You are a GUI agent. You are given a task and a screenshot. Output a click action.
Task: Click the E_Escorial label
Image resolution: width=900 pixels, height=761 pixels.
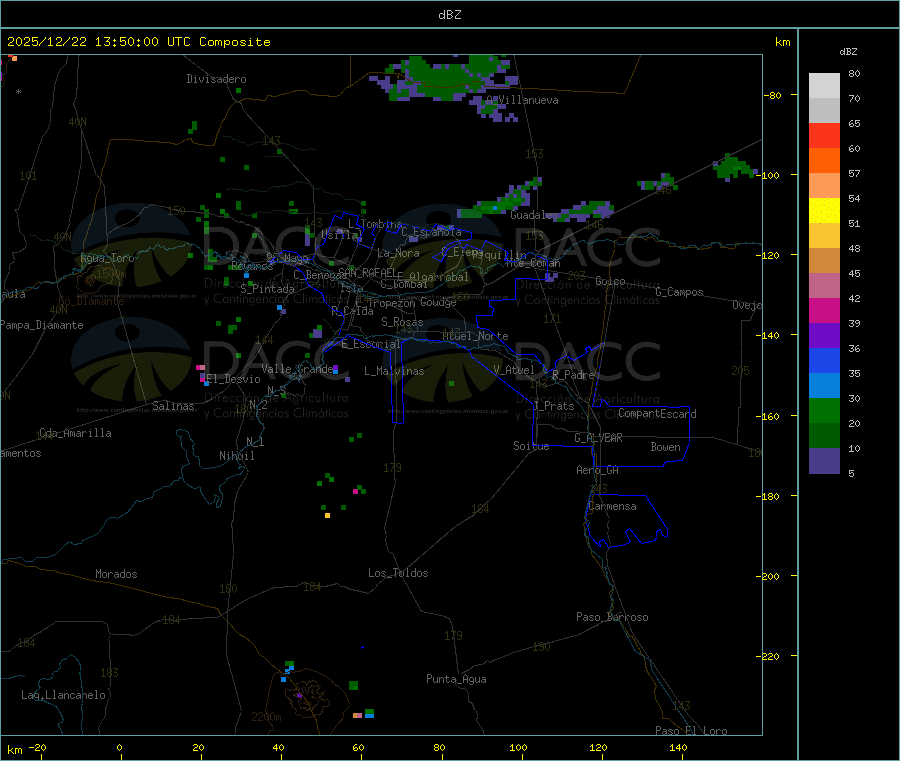tap(371, 344)
